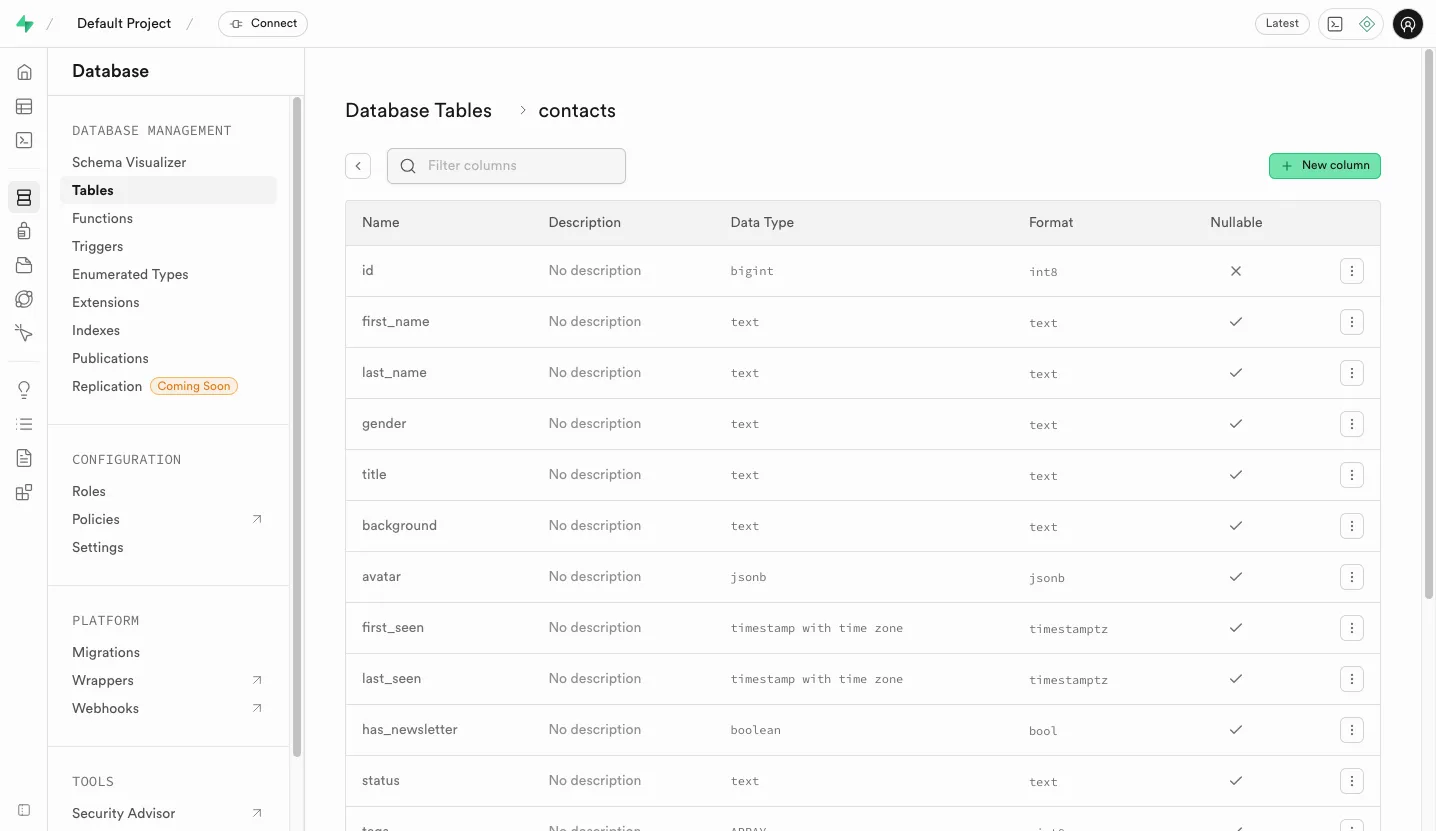Open the SQL Editor sidebar icon
1436x831 pixels.
24,140
